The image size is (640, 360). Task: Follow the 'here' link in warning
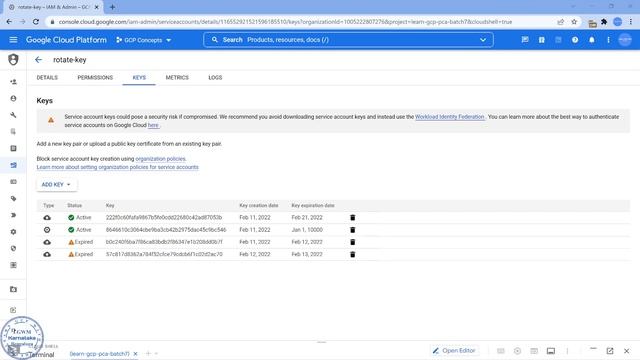153,125
